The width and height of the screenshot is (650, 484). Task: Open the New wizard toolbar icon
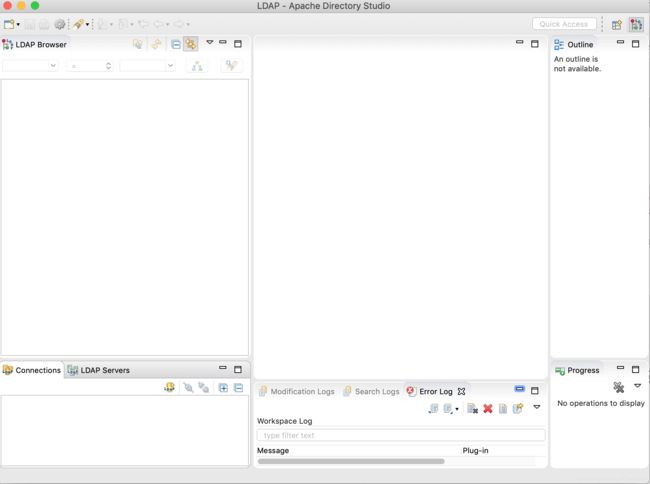click(9, 24)
